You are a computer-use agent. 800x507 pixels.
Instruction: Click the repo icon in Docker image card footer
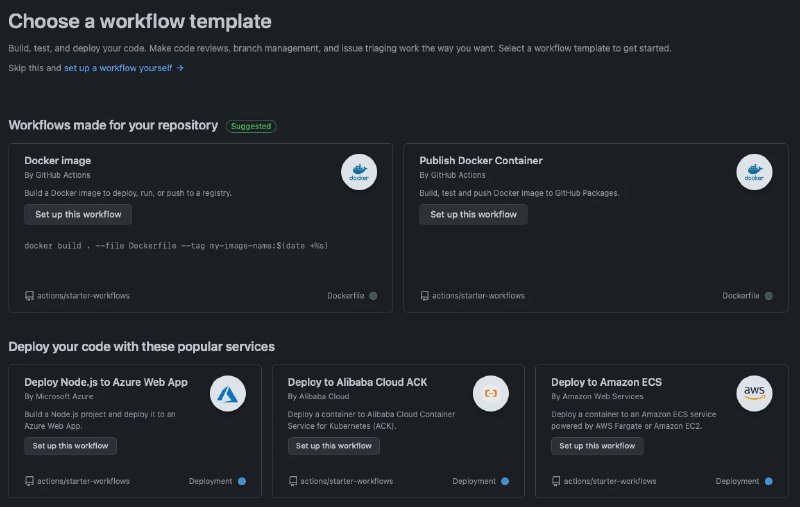tap(29, 296)
